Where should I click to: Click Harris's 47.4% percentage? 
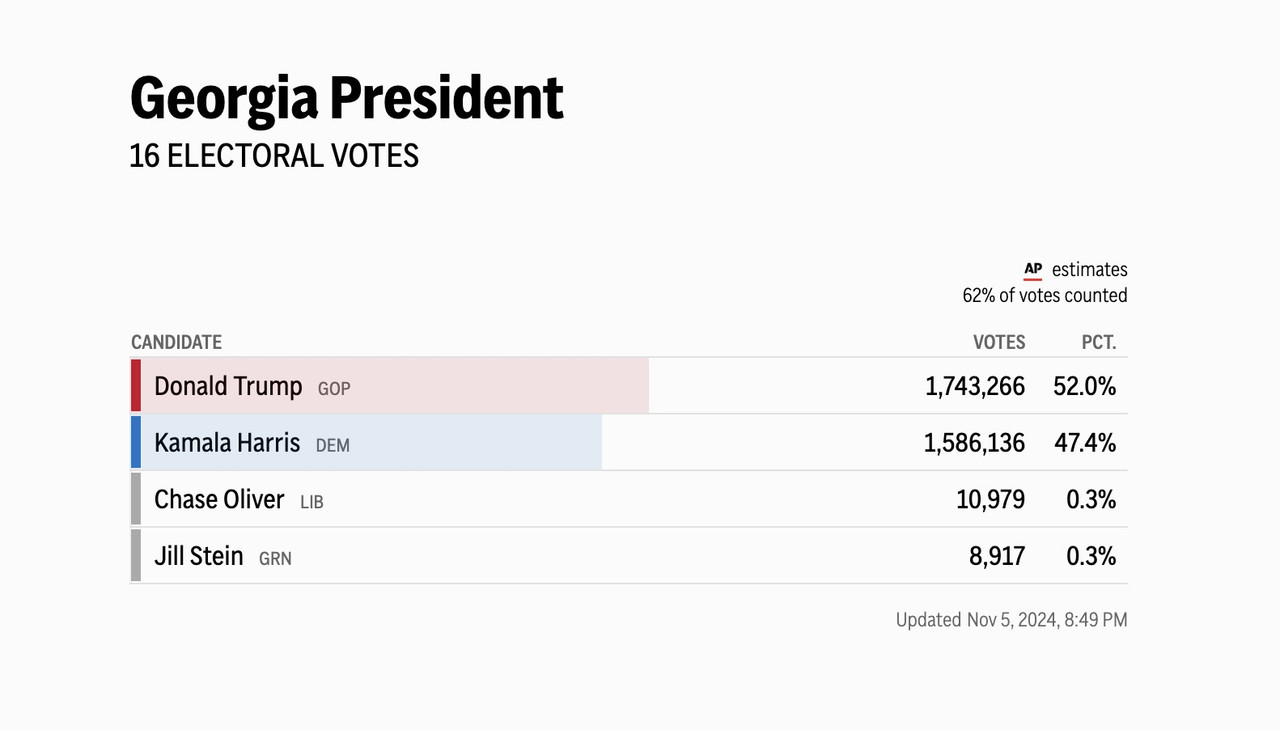(x=1085, y=443)
